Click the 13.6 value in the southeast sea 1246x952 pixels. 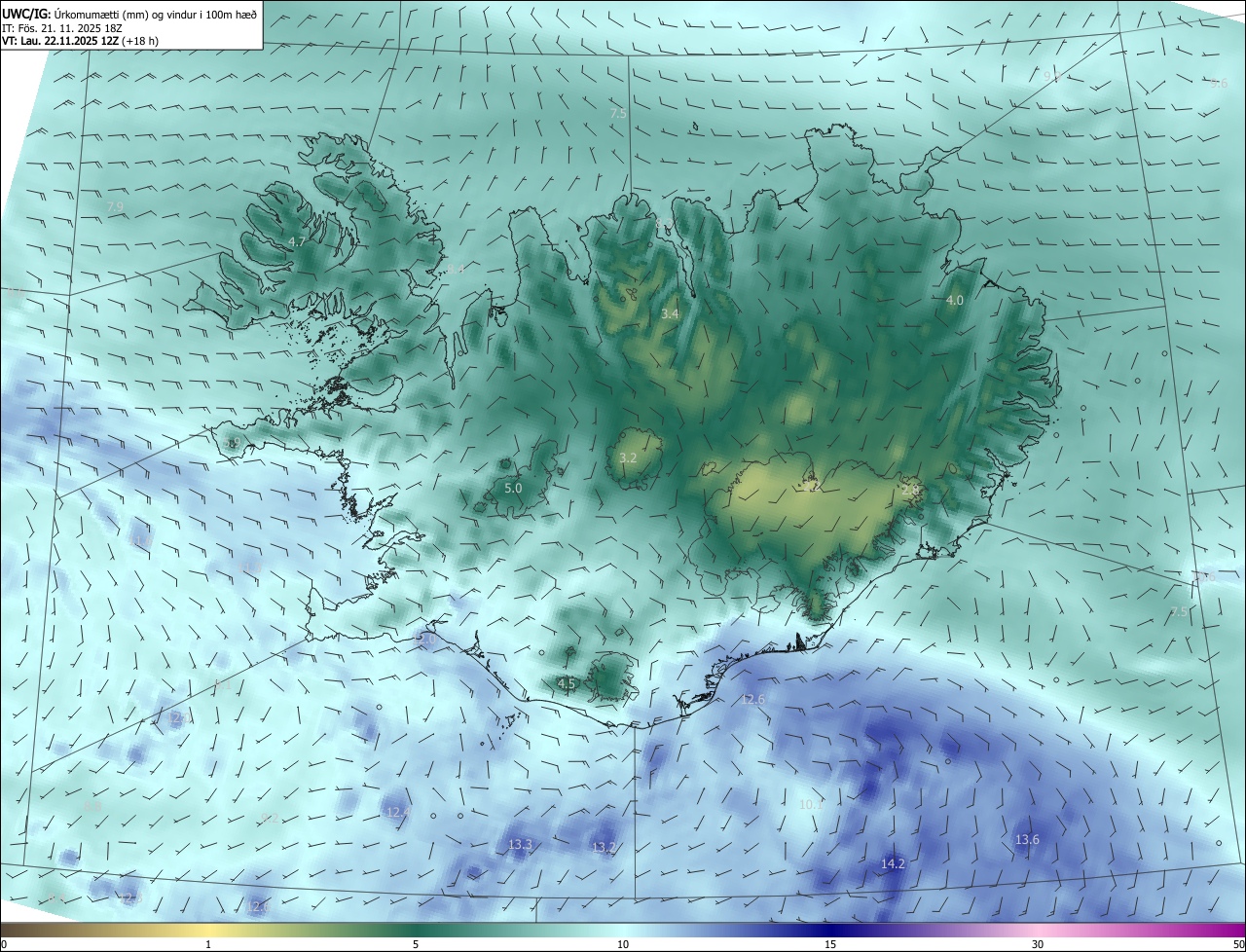pyautogui.click(x=1027, y=839)
